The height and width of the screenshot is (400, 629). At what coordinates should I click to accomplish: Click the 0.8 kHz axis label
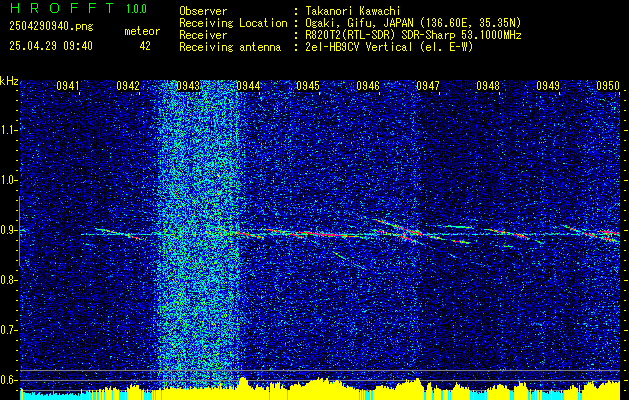point(9,280)
